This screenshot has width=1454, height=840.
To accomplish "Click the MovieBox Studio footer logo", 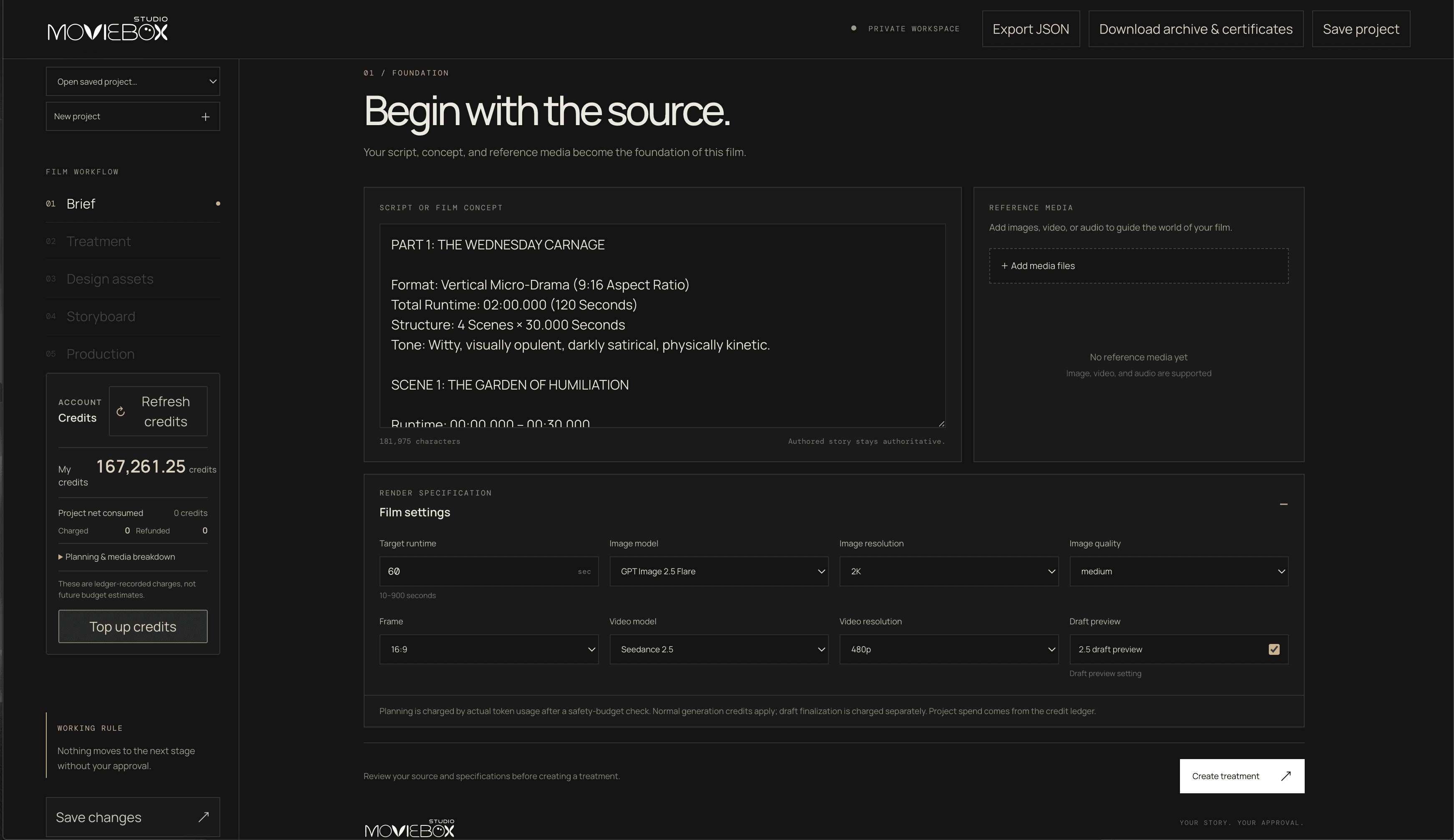I will (x=410, y=828).
